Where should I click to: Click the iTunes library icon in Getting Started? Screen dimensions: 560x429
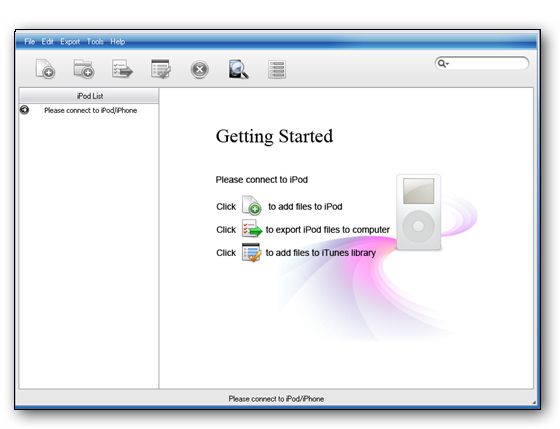click(x=251, y=252)
